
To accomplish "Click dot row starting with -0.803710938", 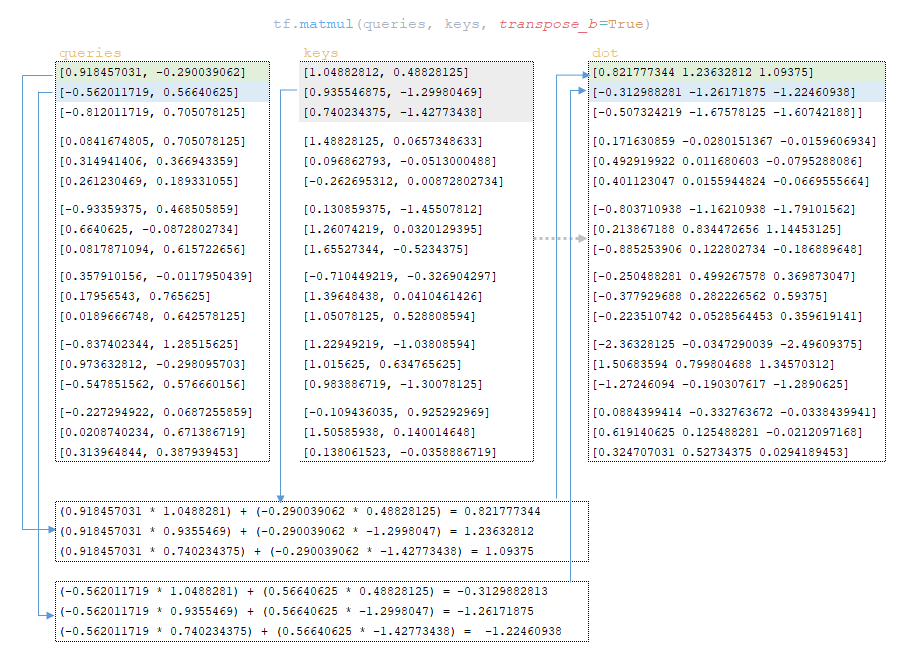I will tap(724, 209).
